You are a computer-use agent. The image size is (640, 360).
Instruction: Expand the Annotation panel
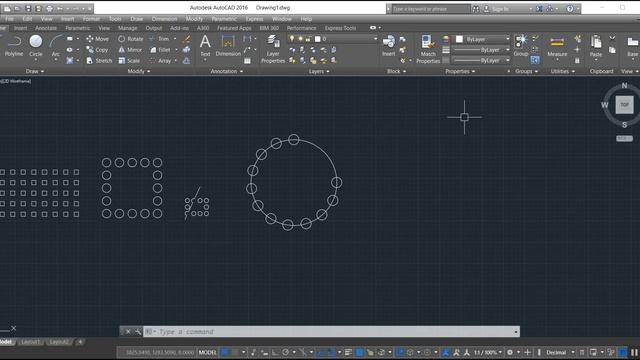point(227,71)
